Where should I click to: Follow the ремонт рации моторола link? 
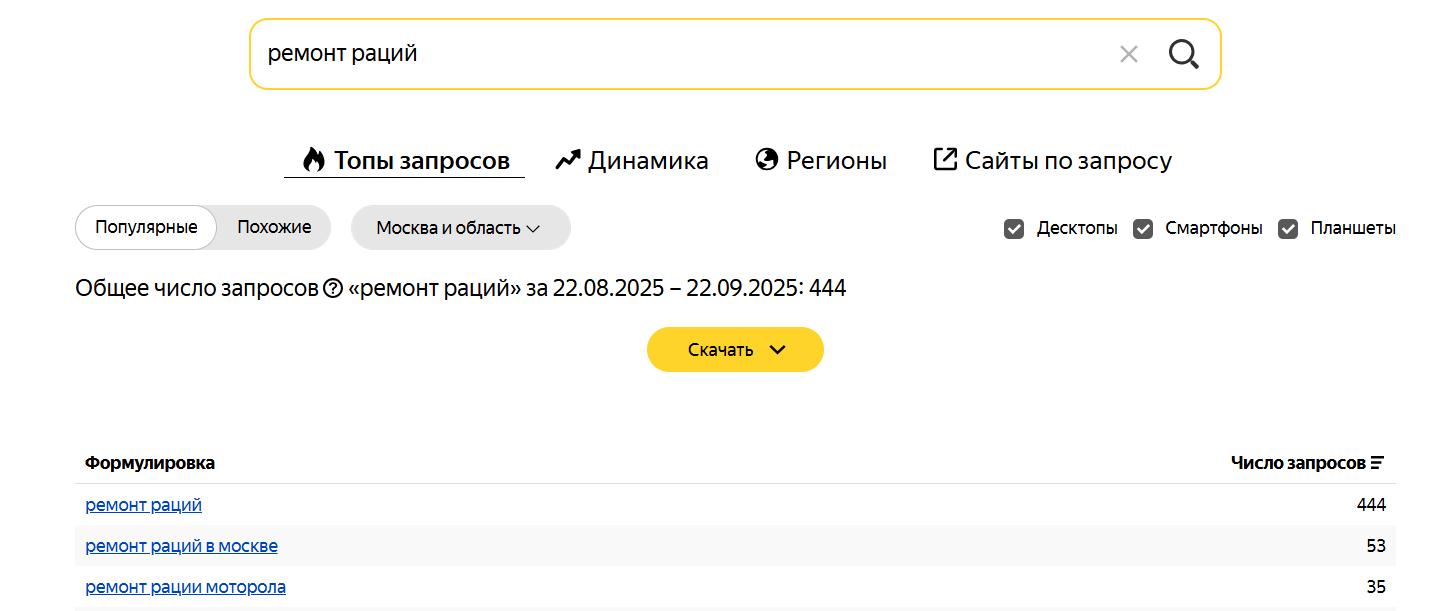[186, 587]
